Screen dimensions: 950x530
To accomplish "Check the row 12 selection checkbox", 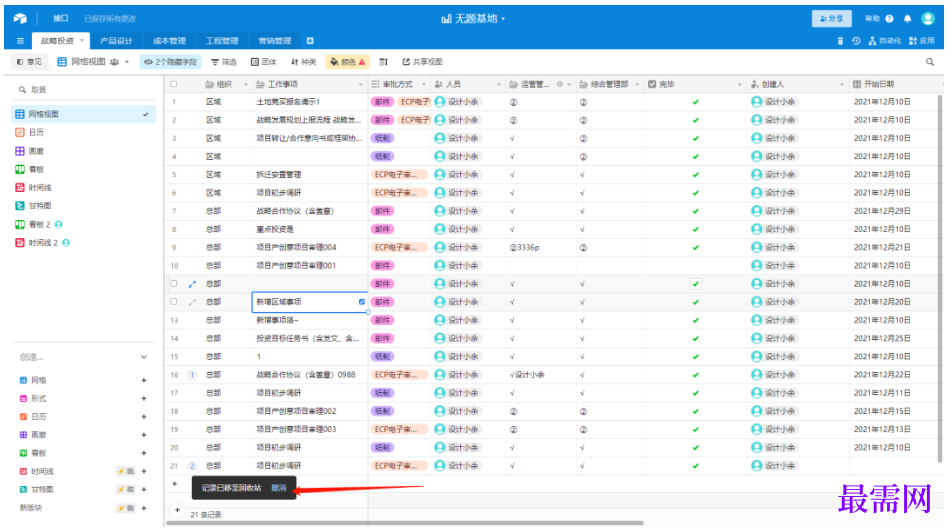I will coord(174,302).
